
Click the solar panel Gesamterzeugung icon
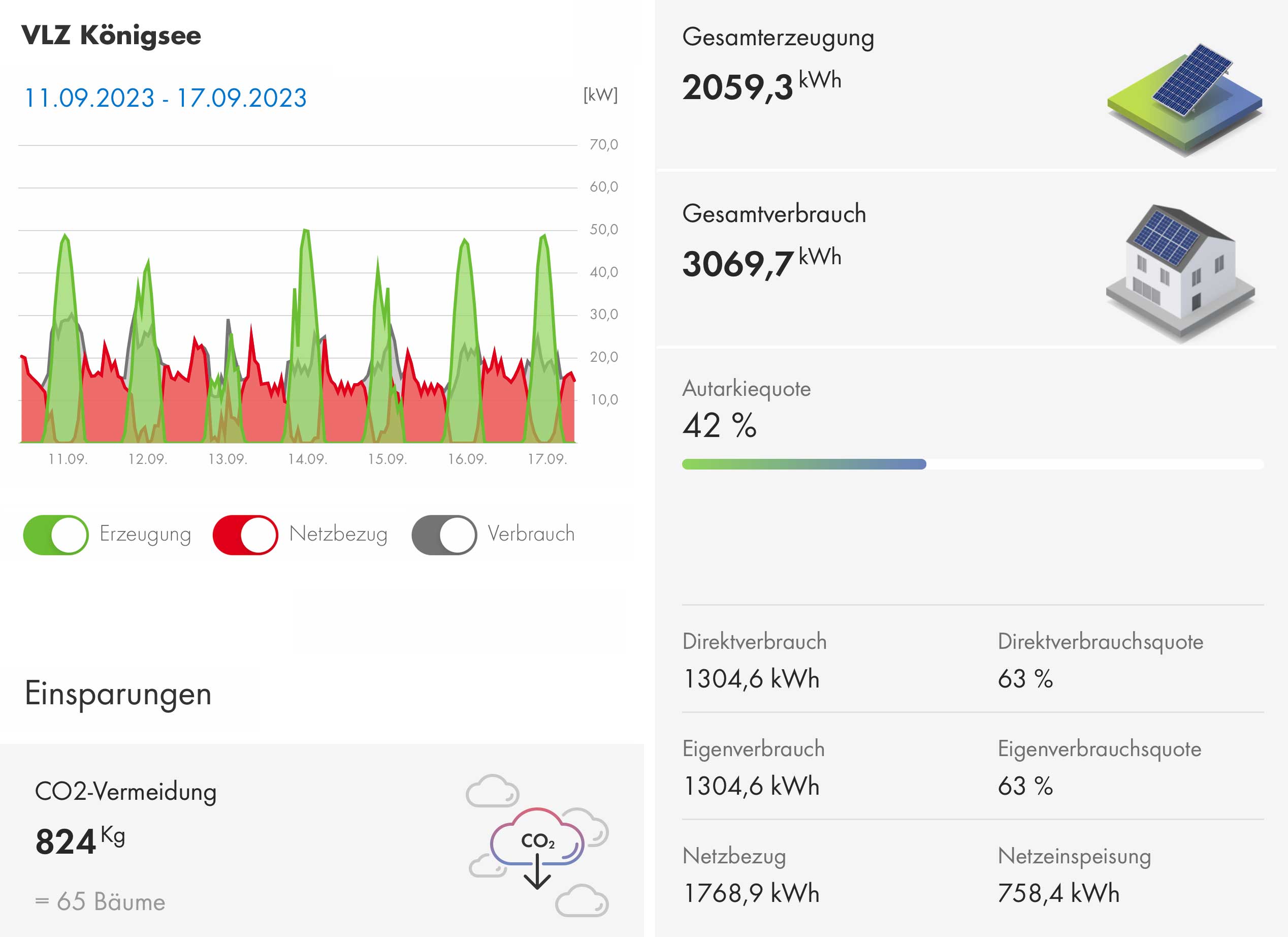(1184, 100)
